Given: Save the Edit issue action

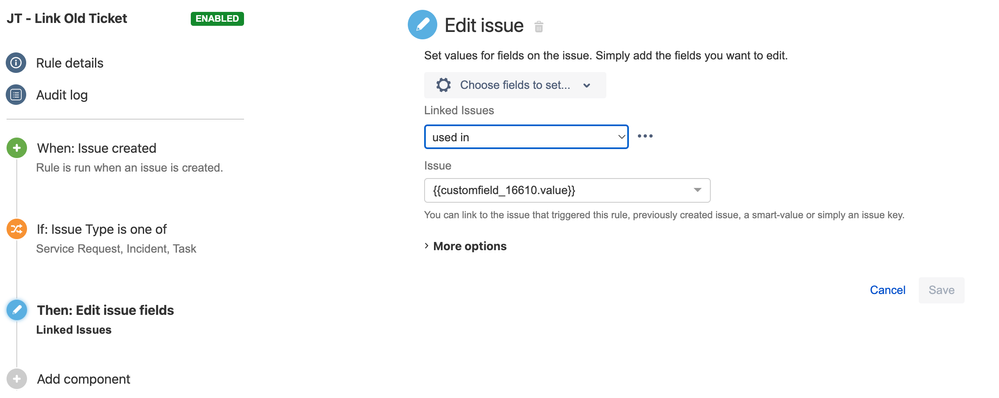Looking at the screenshot, I should pos(941,290).
